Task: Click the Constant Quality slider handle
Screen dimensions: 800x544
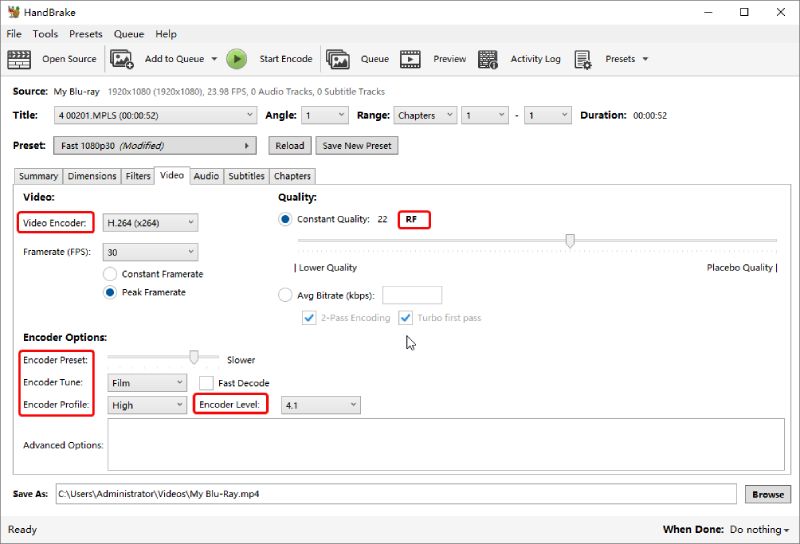Action: (x=570, y=240)
